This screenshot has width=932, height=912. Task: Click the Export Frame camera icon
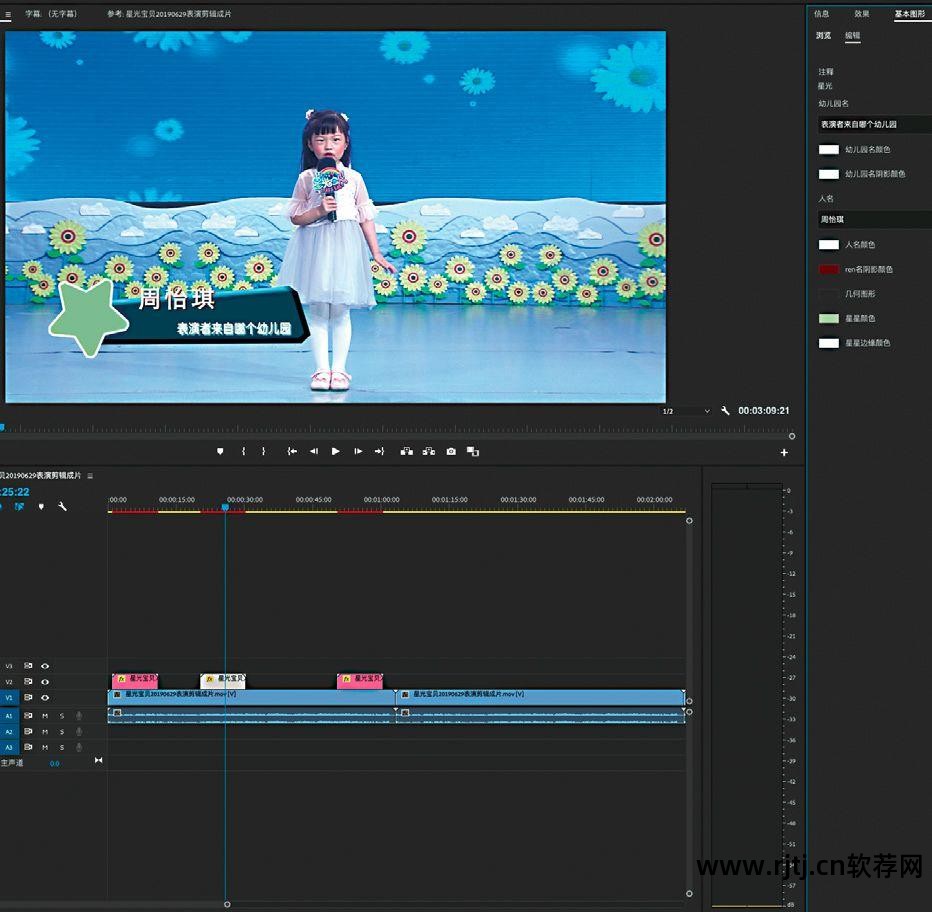[451, 451]
